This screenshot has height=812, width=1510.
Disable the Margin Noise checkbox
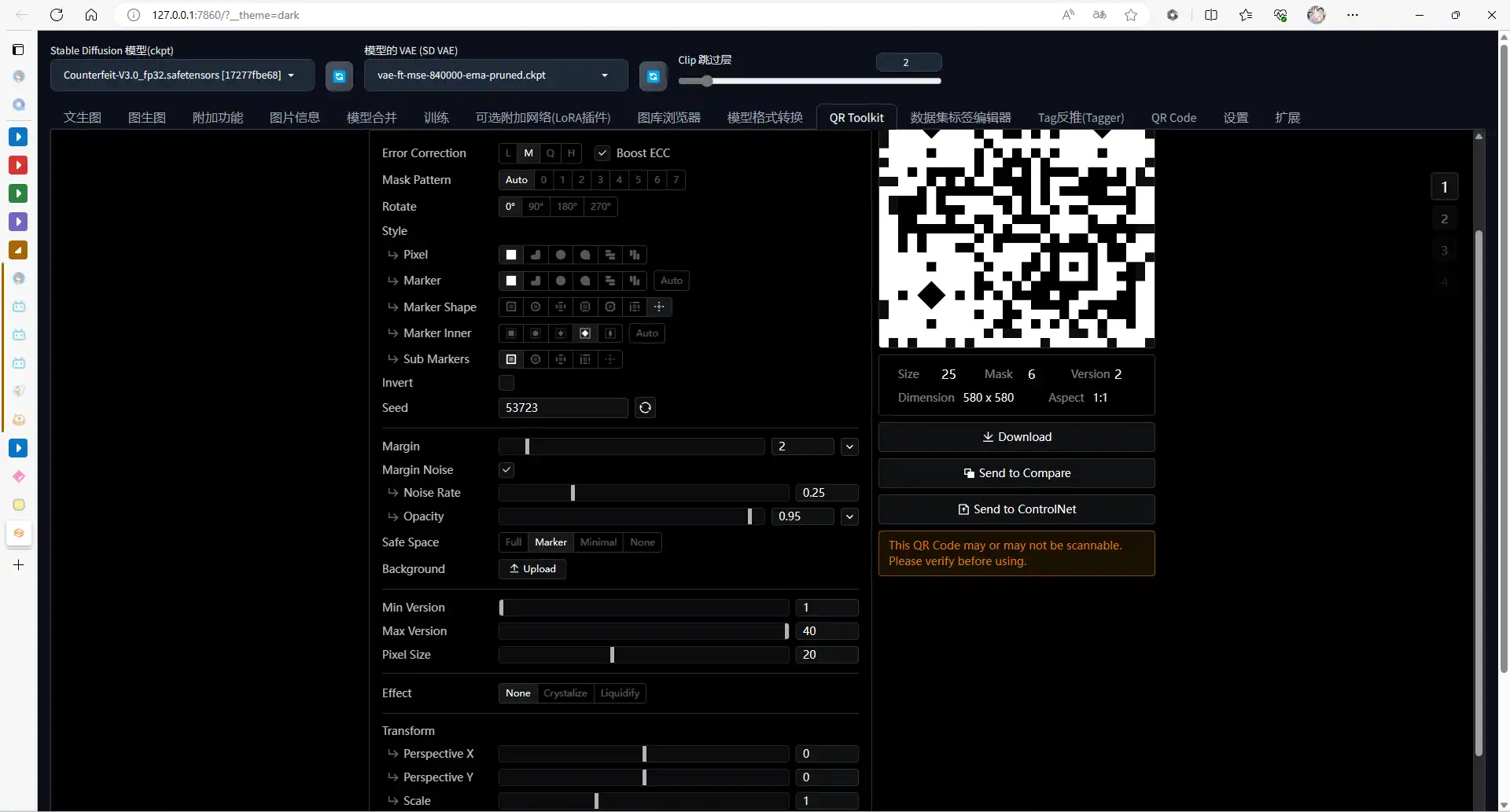click(x=506, y=470)
